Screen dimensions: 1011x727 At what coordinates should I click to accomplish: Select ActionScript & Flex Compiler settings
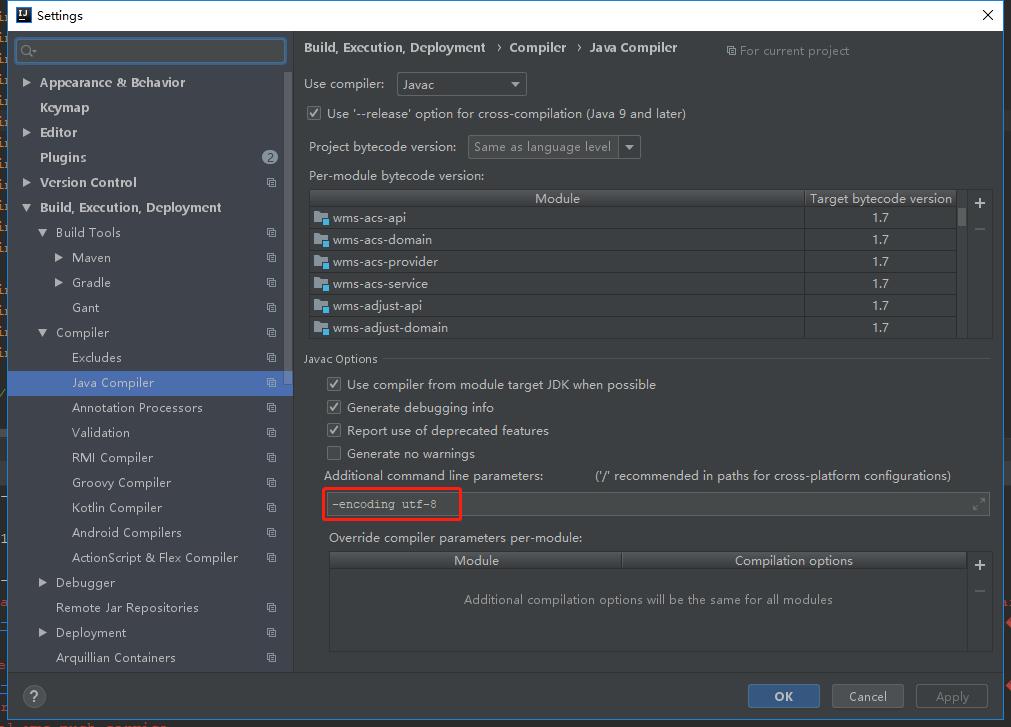155,558
